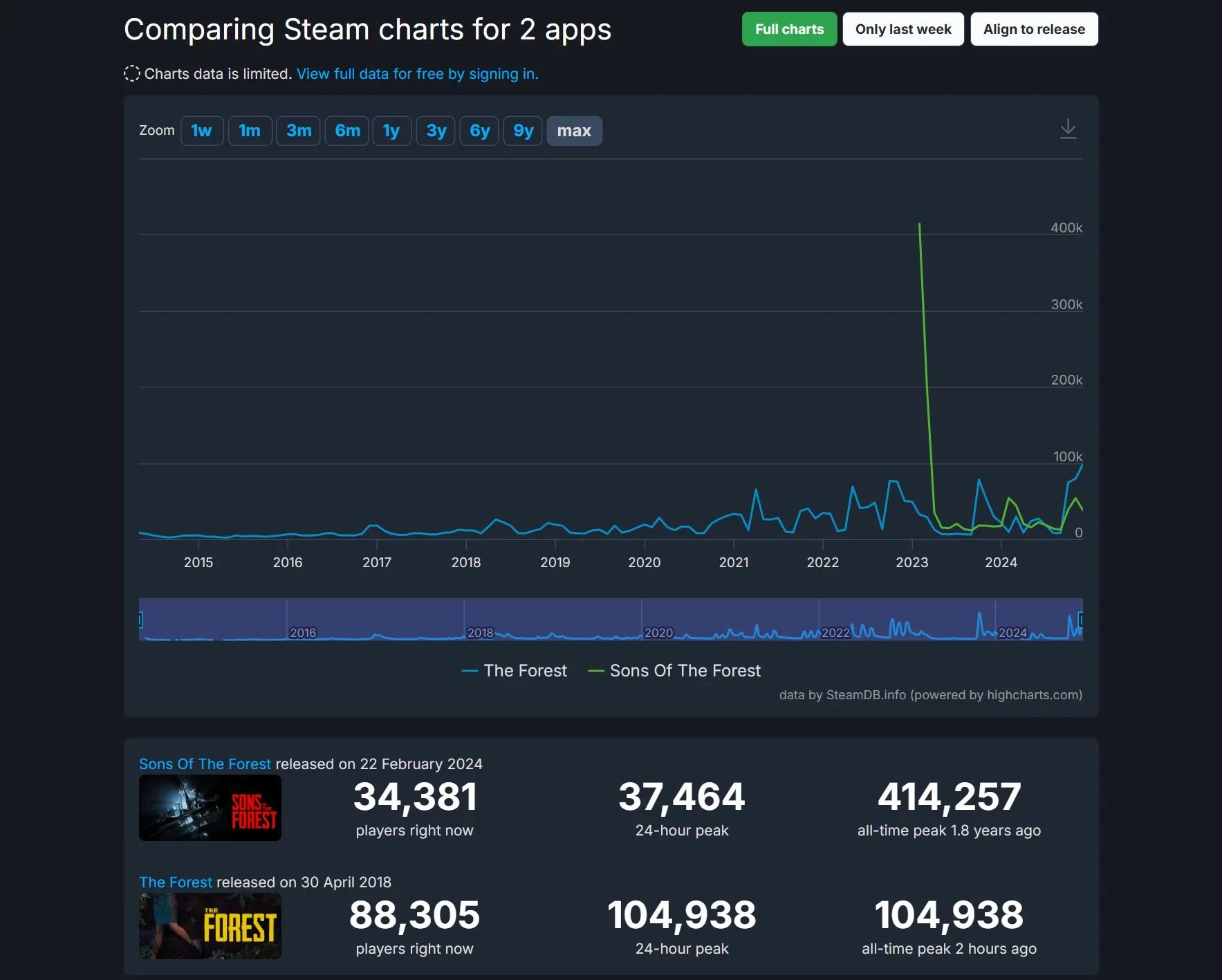Screen dimensions: 1222x980
Task: Click the Sons Of The Forest game thumbnail
Action: pos(210,807)
